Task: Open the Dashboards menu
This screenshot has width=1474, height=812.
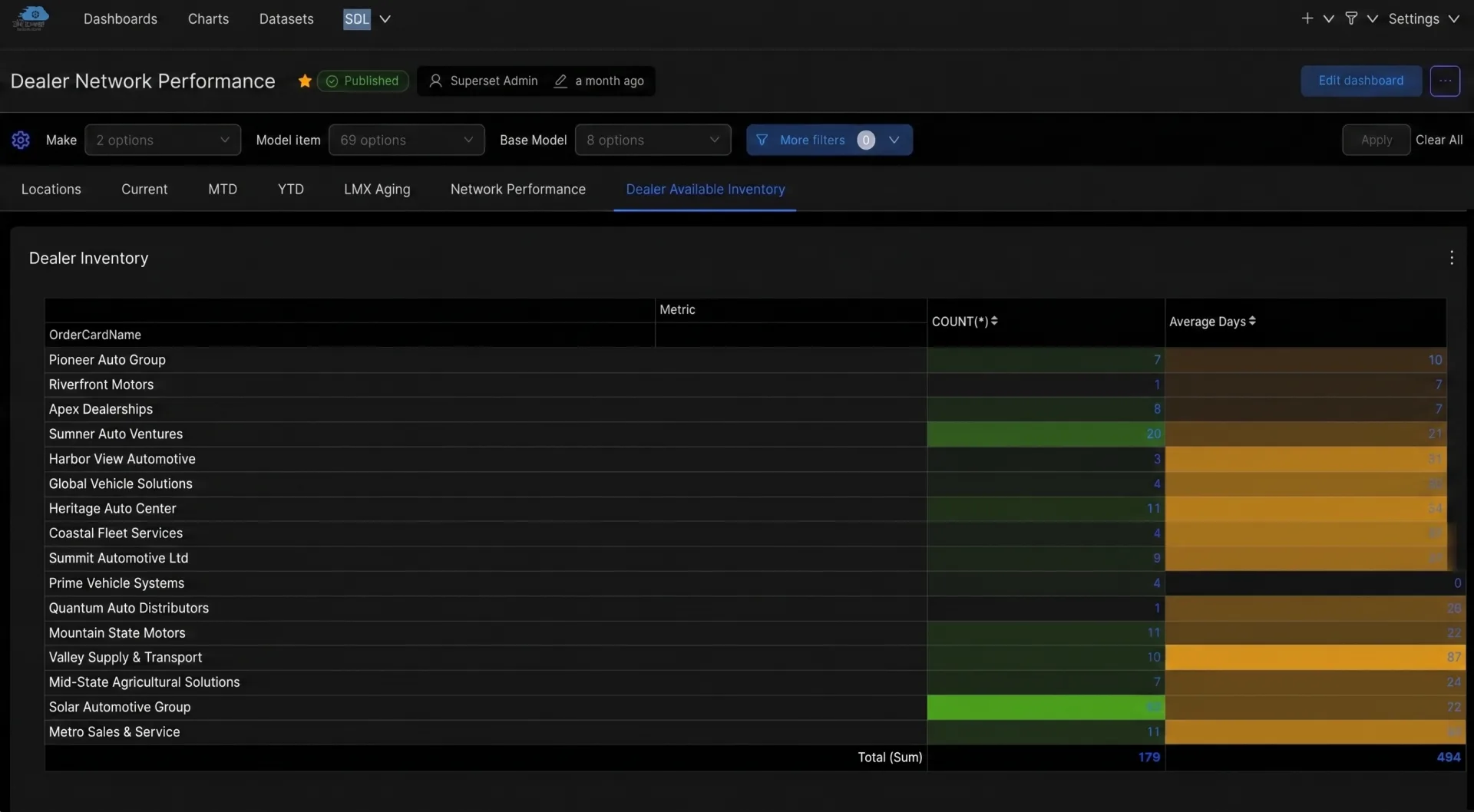Action: coord(121,19)
